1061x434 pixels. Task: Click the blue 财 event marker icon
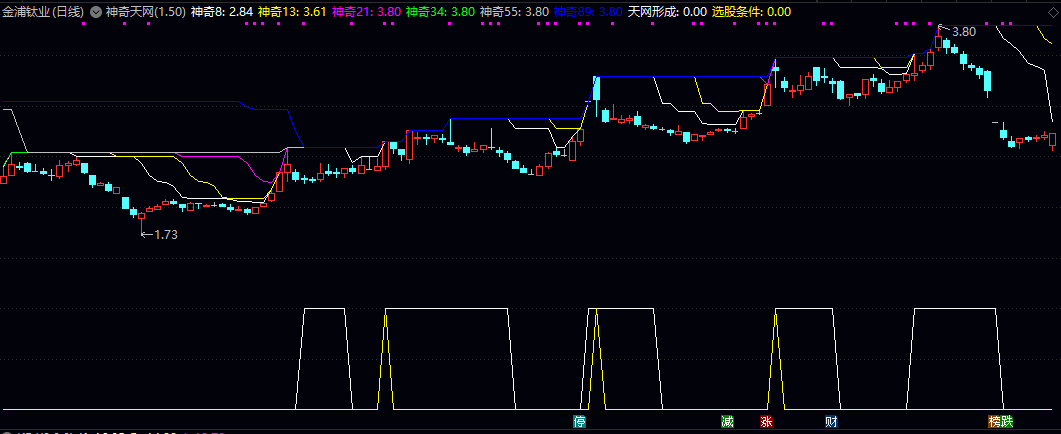tap(831, 422)
